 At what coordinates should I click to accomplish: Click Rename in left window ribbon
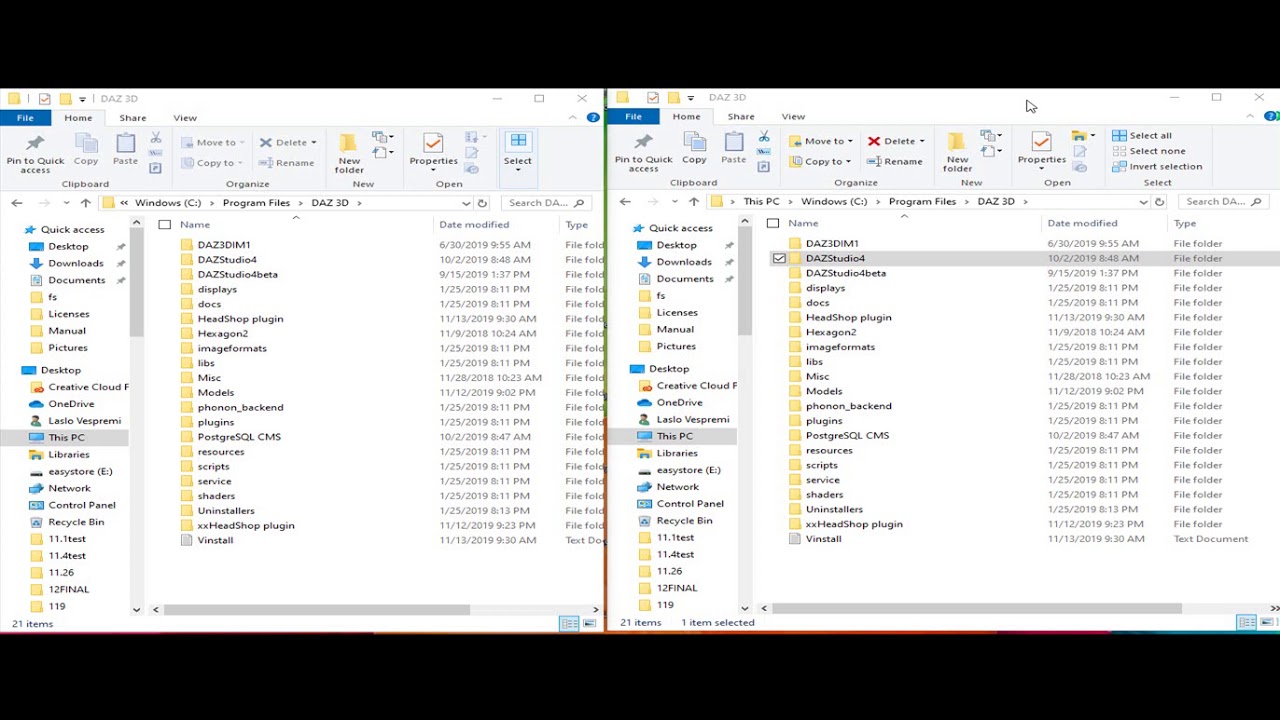pyautogui.click(x=287, y=162)
